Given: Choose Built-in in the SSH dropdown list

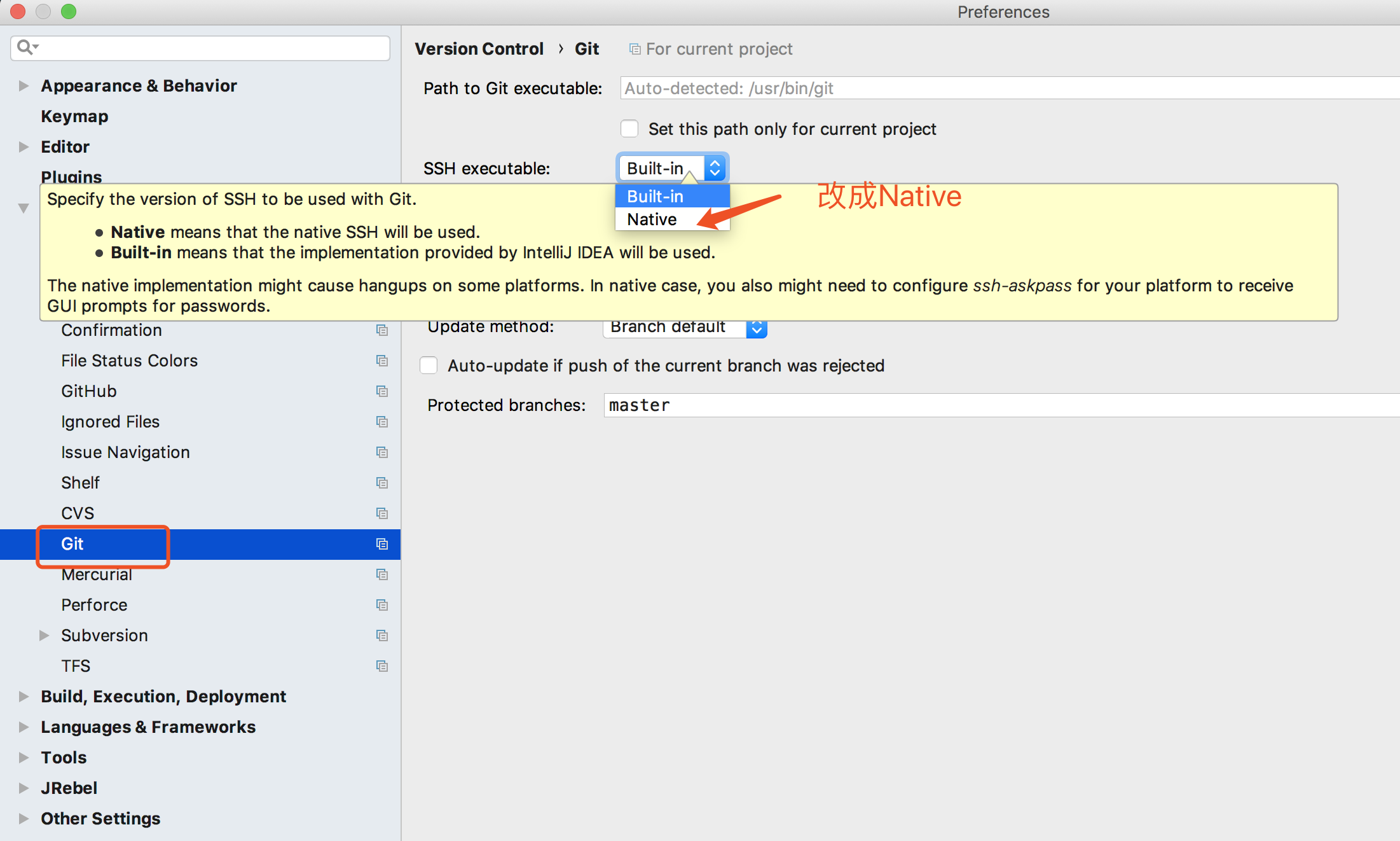Looking at the screenshot, I should coord(672,197).
